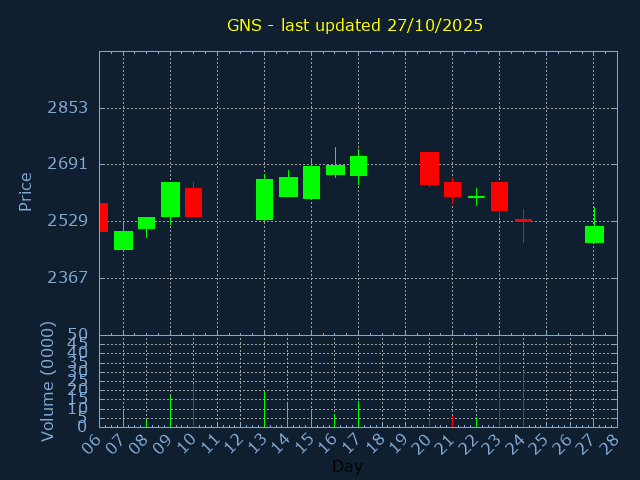
Task: Select the green volume bar on day 13
Action: coord(264,408)
